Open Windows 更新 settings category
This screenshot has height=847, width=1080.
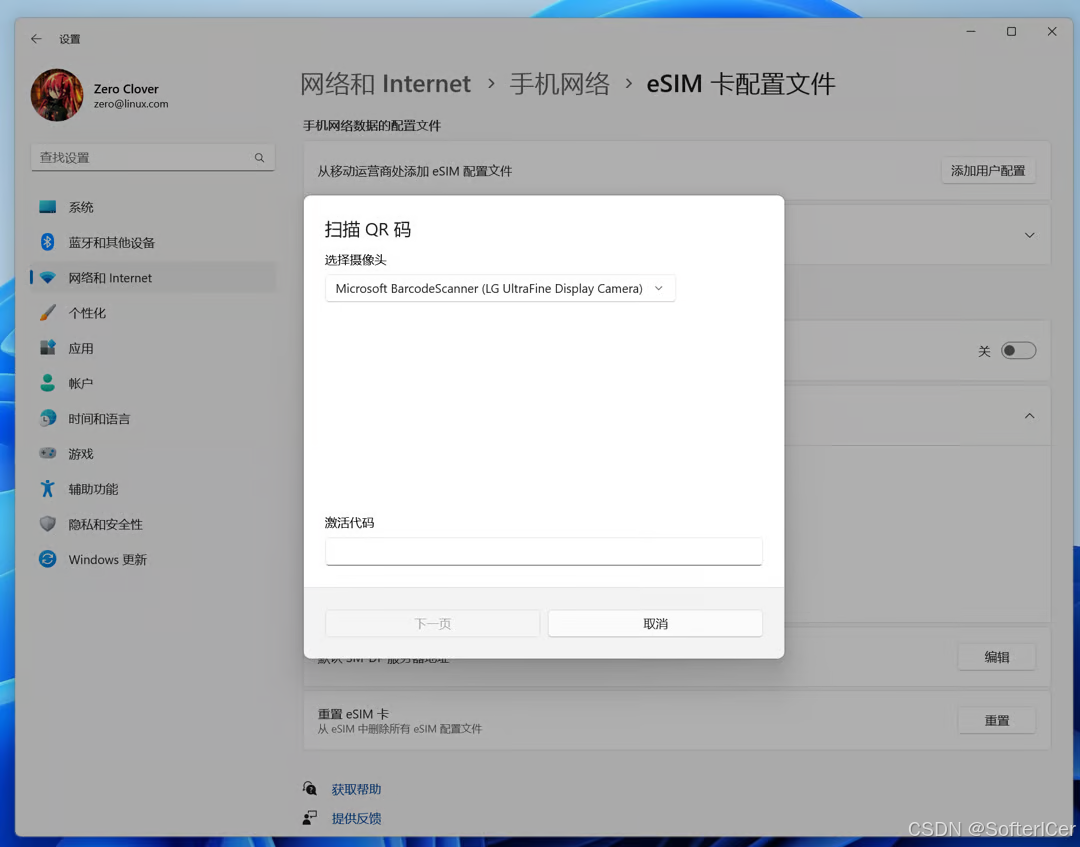(153, 559)
